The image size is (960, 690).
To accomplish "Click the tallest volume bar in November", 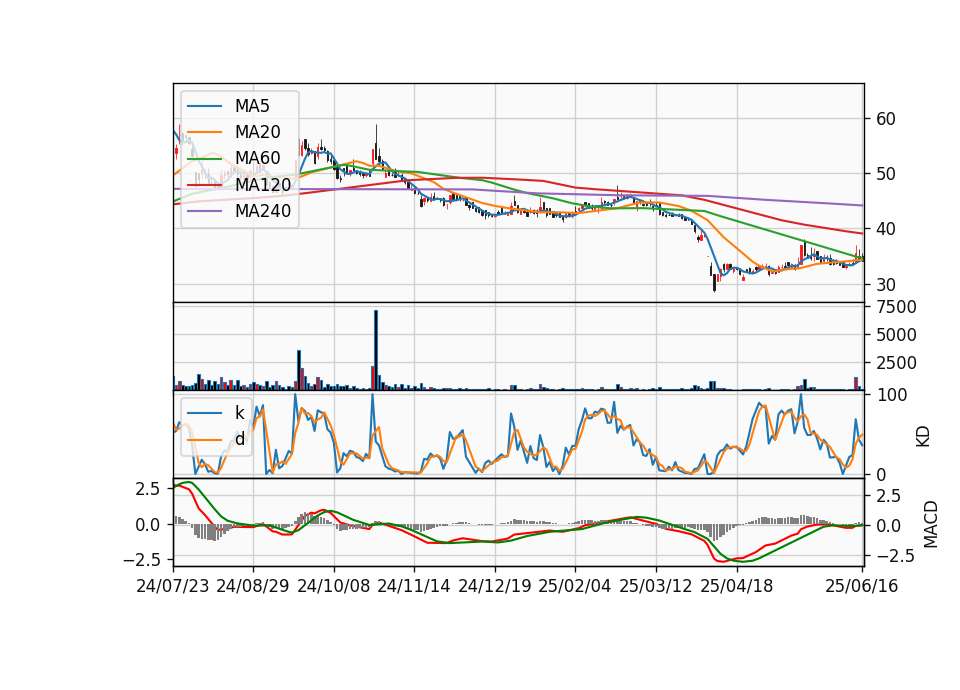I will coord(376,350).
